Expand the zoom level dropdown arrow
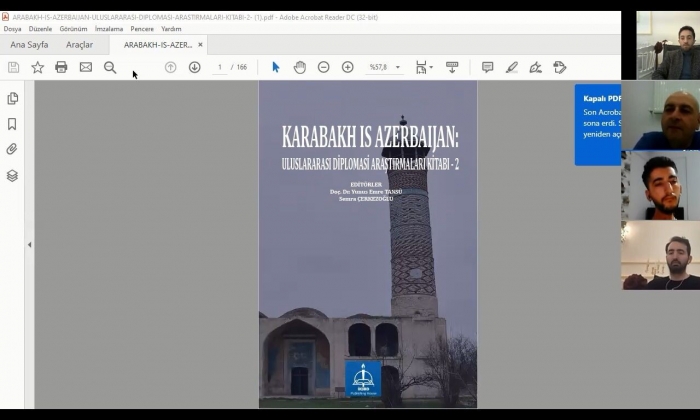Image resolution: width=700 pixels, height=420 pixels. pyautogui.click(x=398, y=67)
